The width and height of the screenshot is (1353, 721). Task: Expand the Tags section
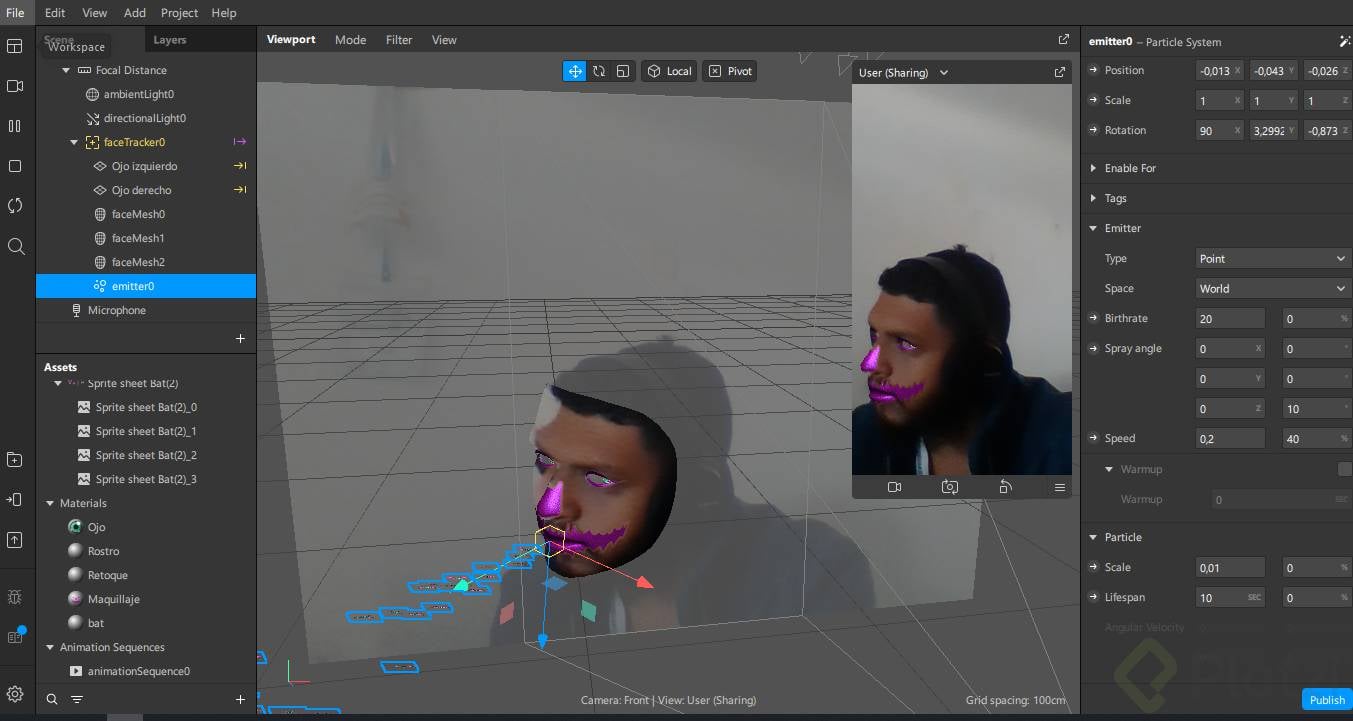point(1093,198)
